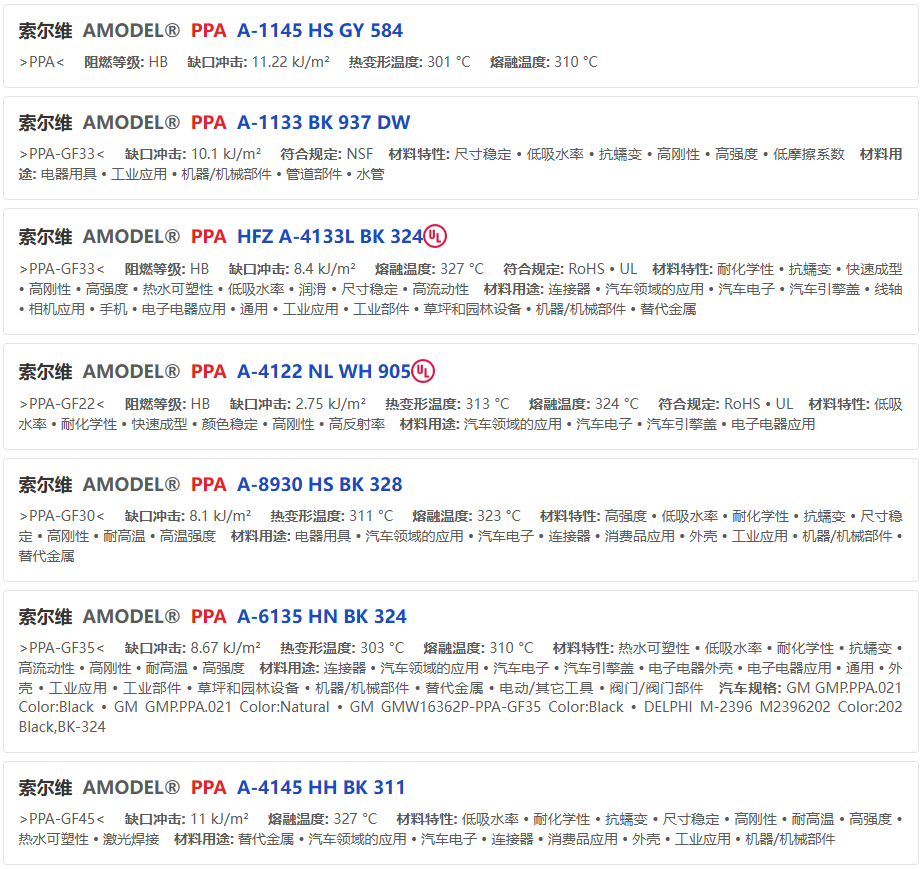Open the A-1145 HS GY 584 product link
Screen dimensions: 923x869
click(320, 31)
